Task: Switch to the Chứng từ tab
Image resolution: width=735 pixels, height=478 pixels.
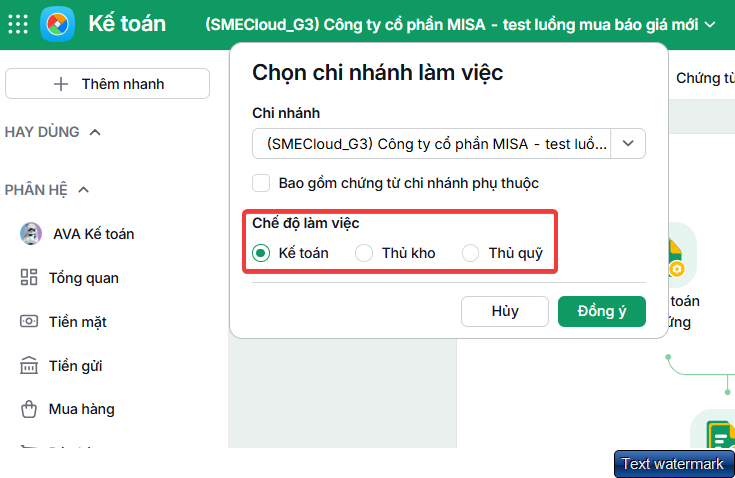Action: pos(705,78)
